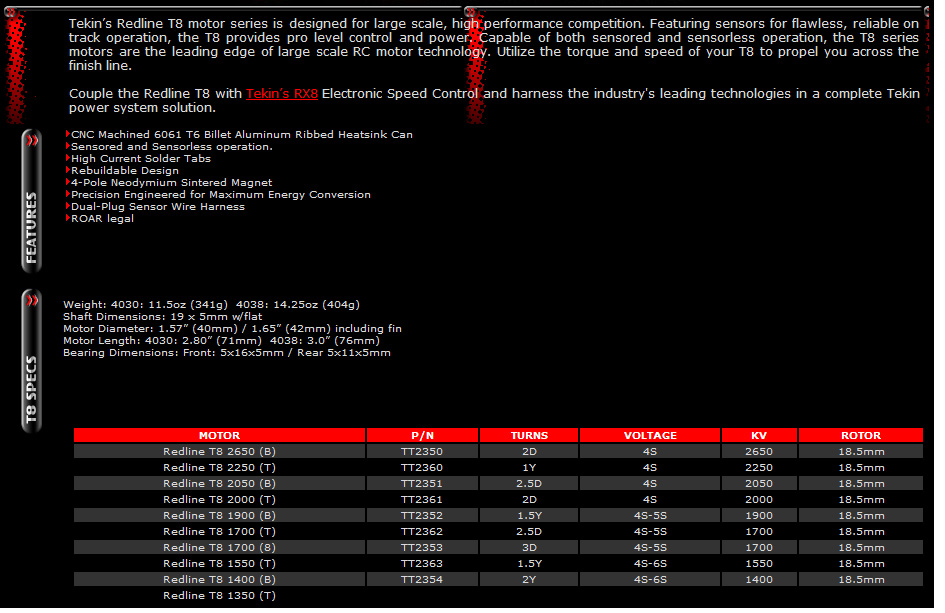Select the "Redline T8 2050 (B)" motor cell
Screen dimensions: 945x613
219,483
